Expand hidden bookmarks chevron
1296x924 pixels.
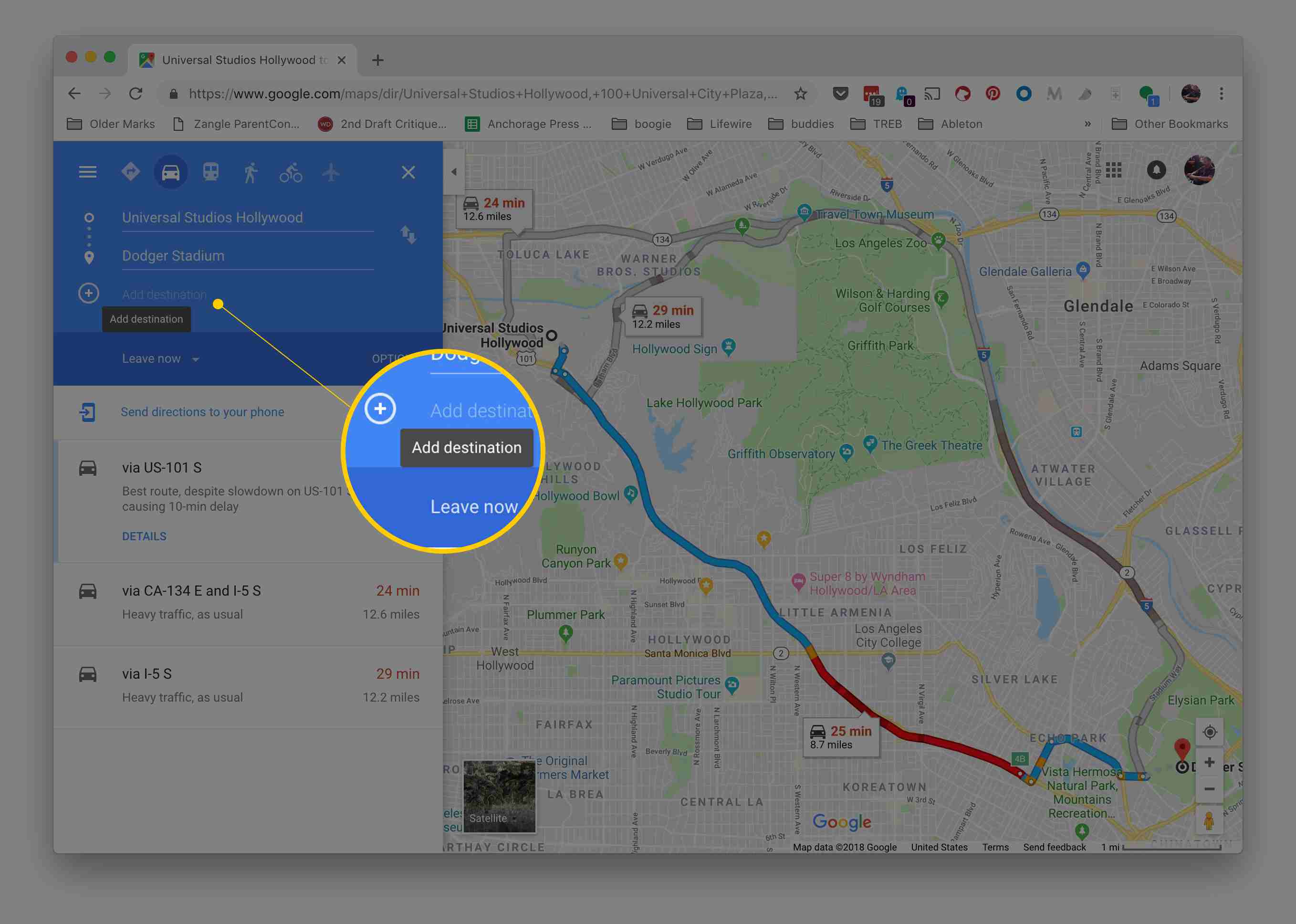(x=1088, y=124)
